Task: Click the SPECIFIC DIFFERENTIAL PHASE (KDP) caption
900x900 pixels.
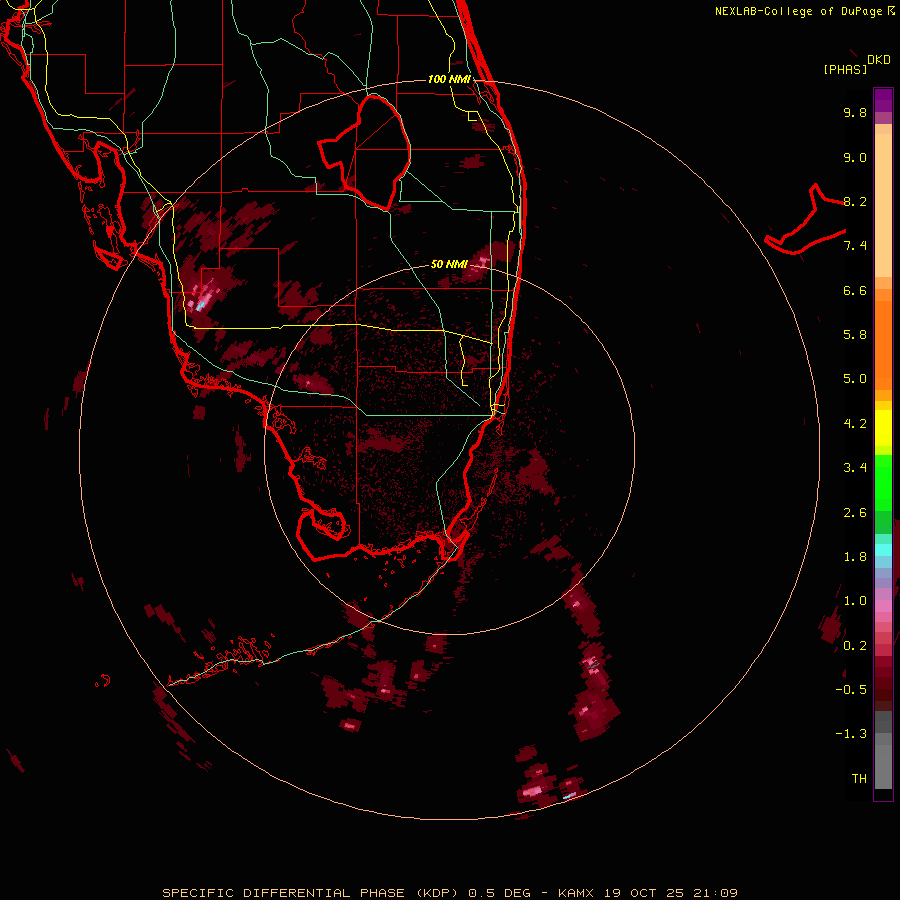Action: click(x=310, y=893)
